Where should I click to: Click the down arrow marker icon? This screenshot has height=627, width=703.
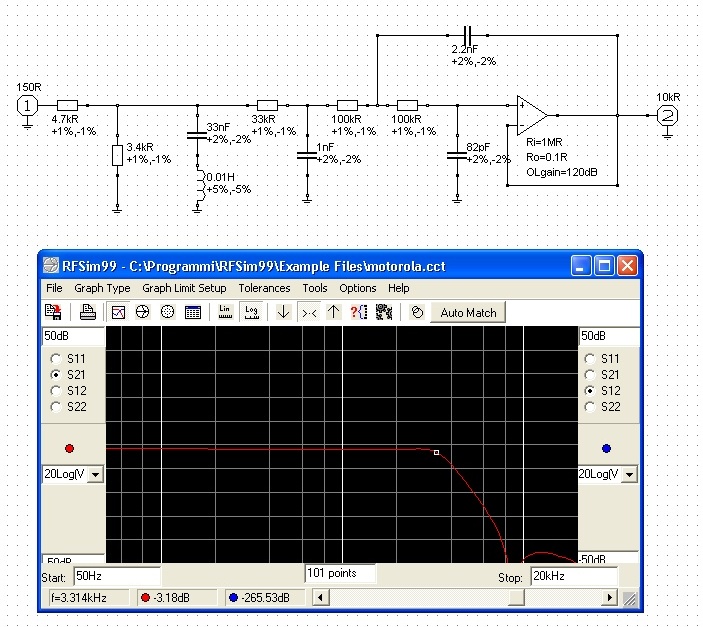284,312
